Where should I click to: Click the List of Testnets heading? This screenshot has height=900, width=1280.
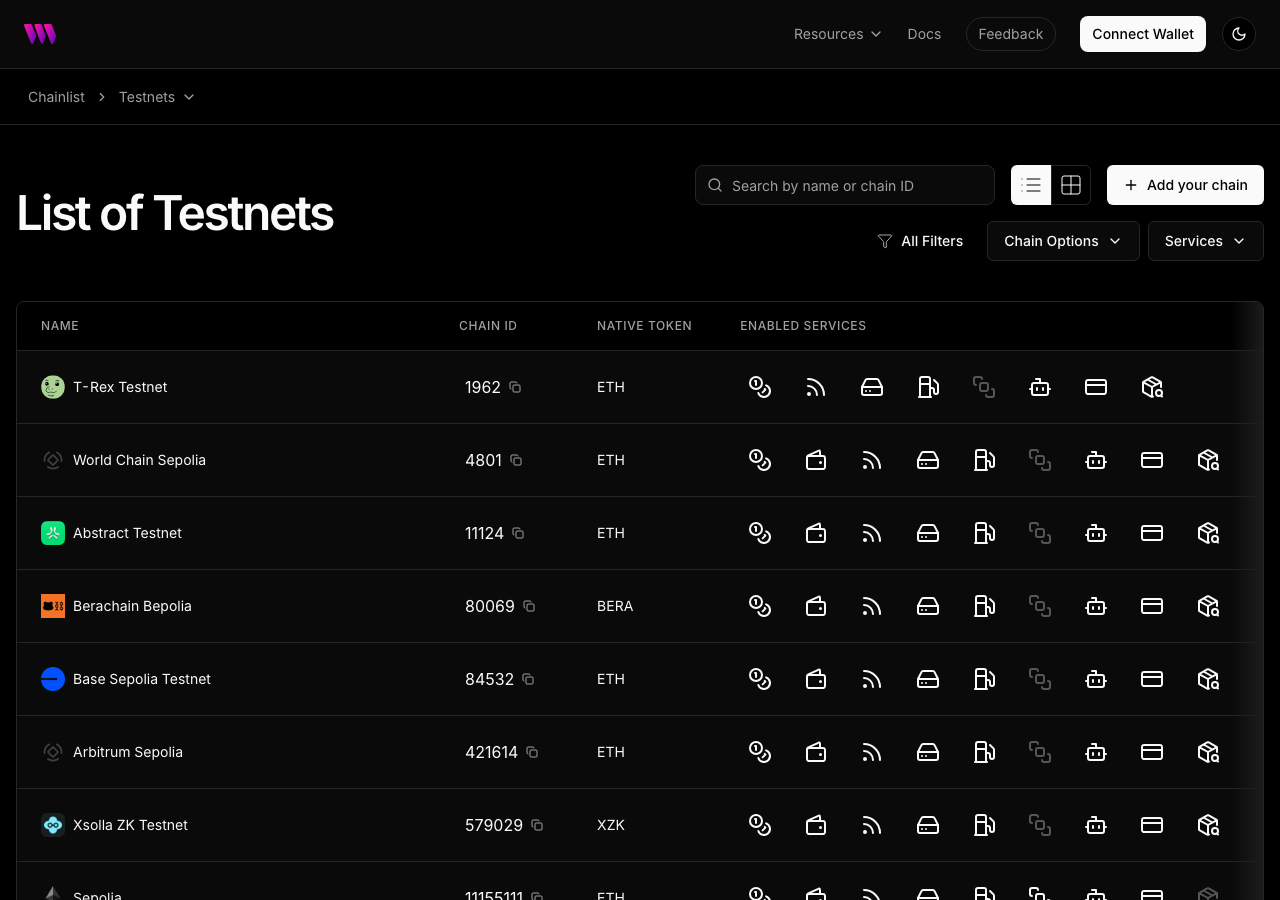click(x=175, y=213)
